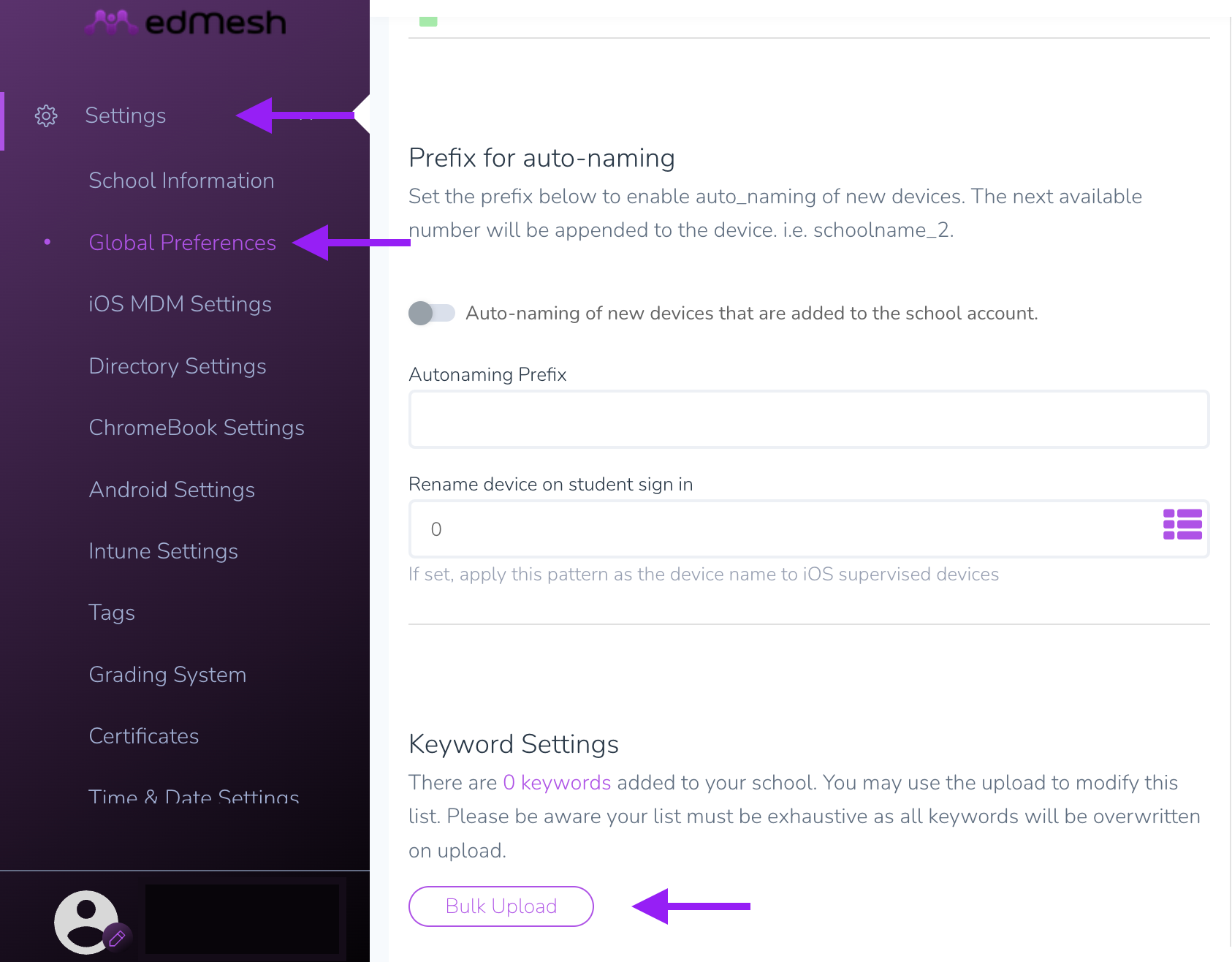
Task: Open Intune Settings
Action: click(x=163, y=551)
